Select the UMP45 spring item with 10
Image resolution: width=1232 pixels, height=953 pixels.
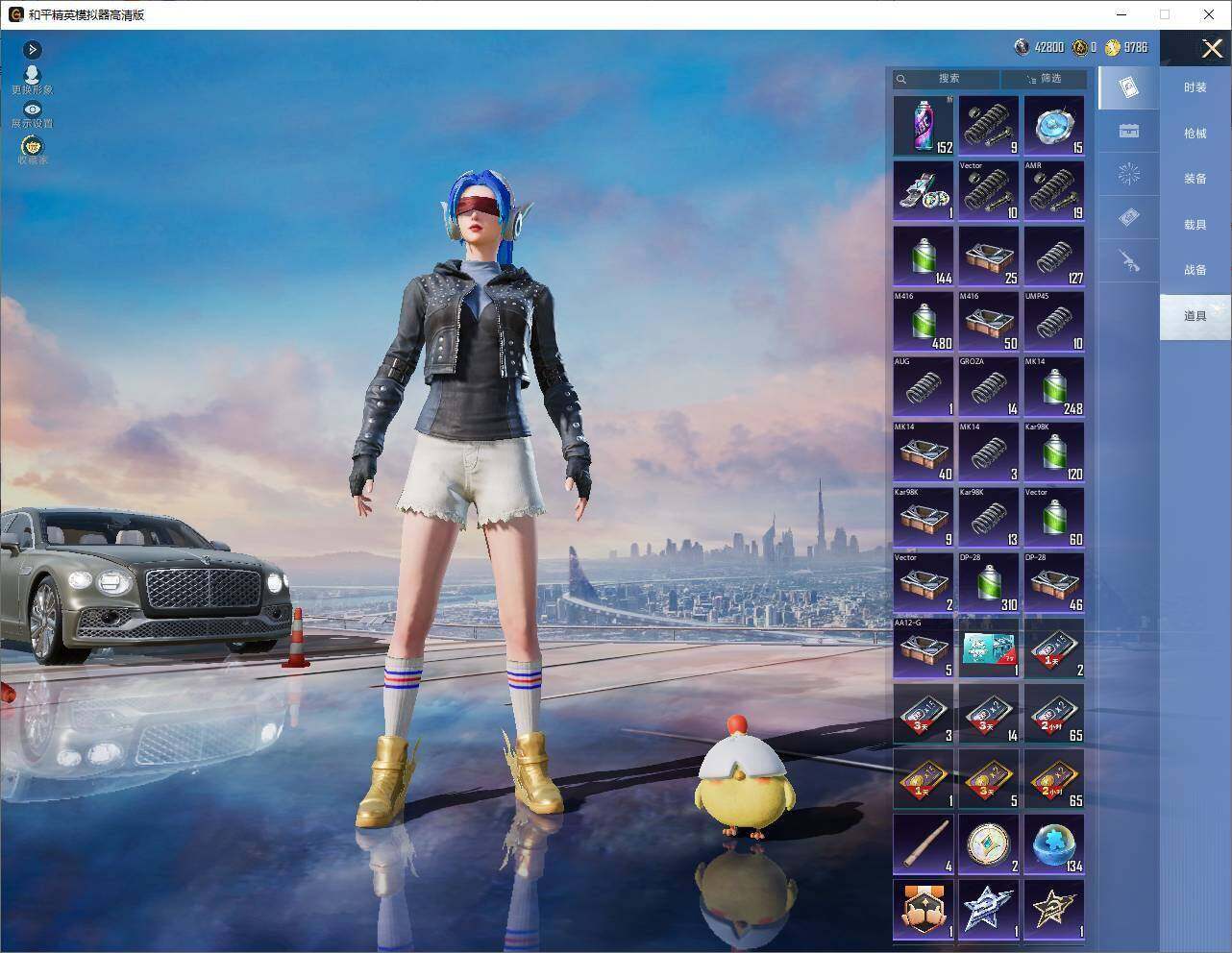click(x=1054, y=321)
